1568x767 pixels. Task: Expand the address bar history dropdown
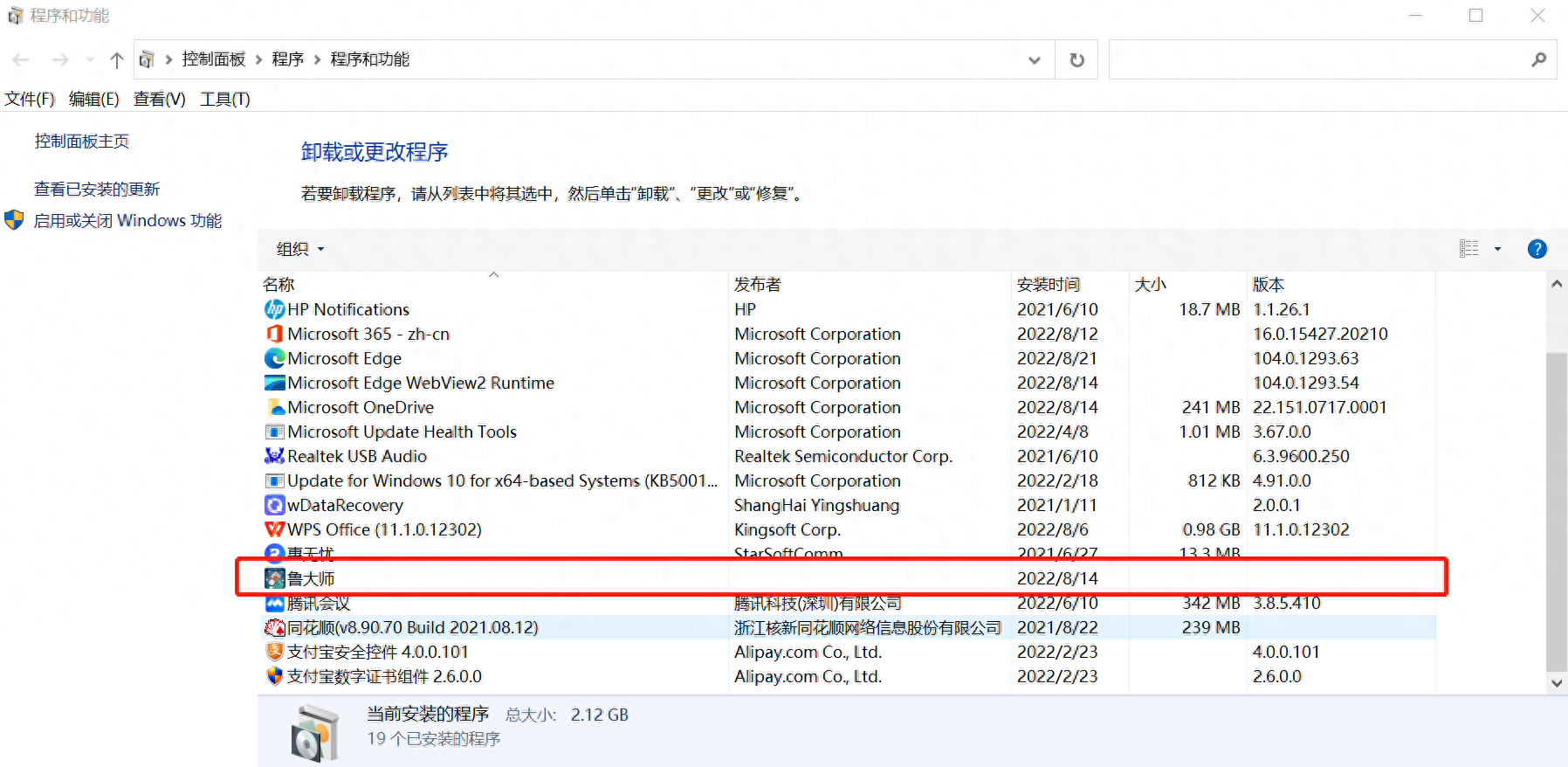pos(1035,59)
